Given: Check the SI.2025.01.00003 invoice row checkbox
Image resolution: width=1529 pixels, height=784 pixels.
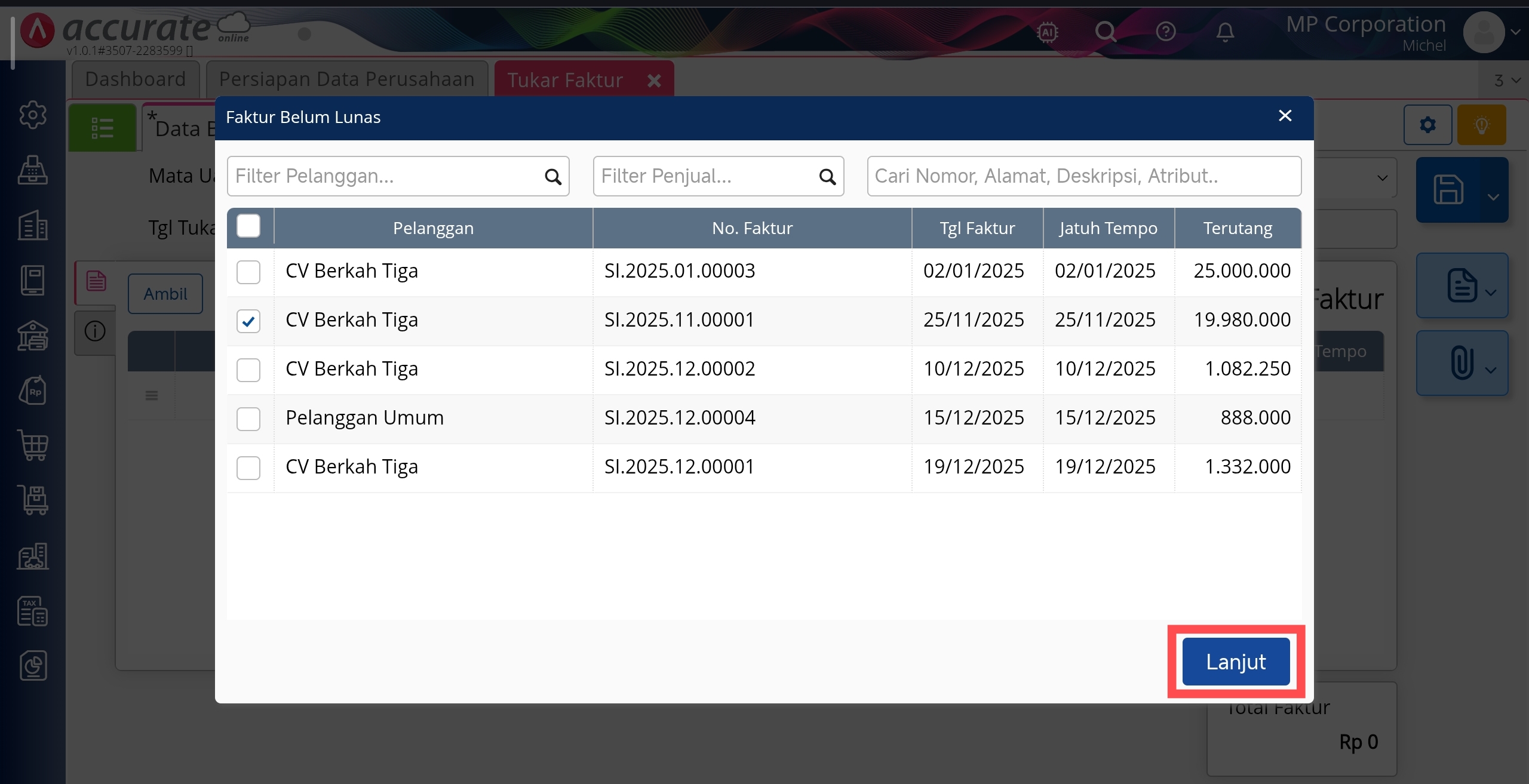Looking at the screenshot, I should 248,272.
